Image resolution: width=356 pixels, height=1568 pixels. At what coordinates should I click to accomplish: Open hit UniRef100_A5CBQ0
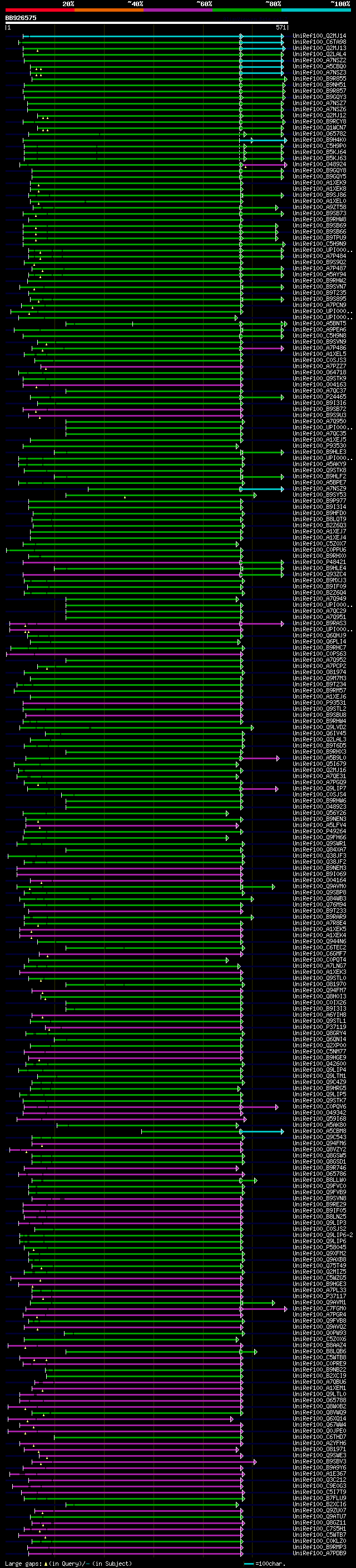[319, 66]
